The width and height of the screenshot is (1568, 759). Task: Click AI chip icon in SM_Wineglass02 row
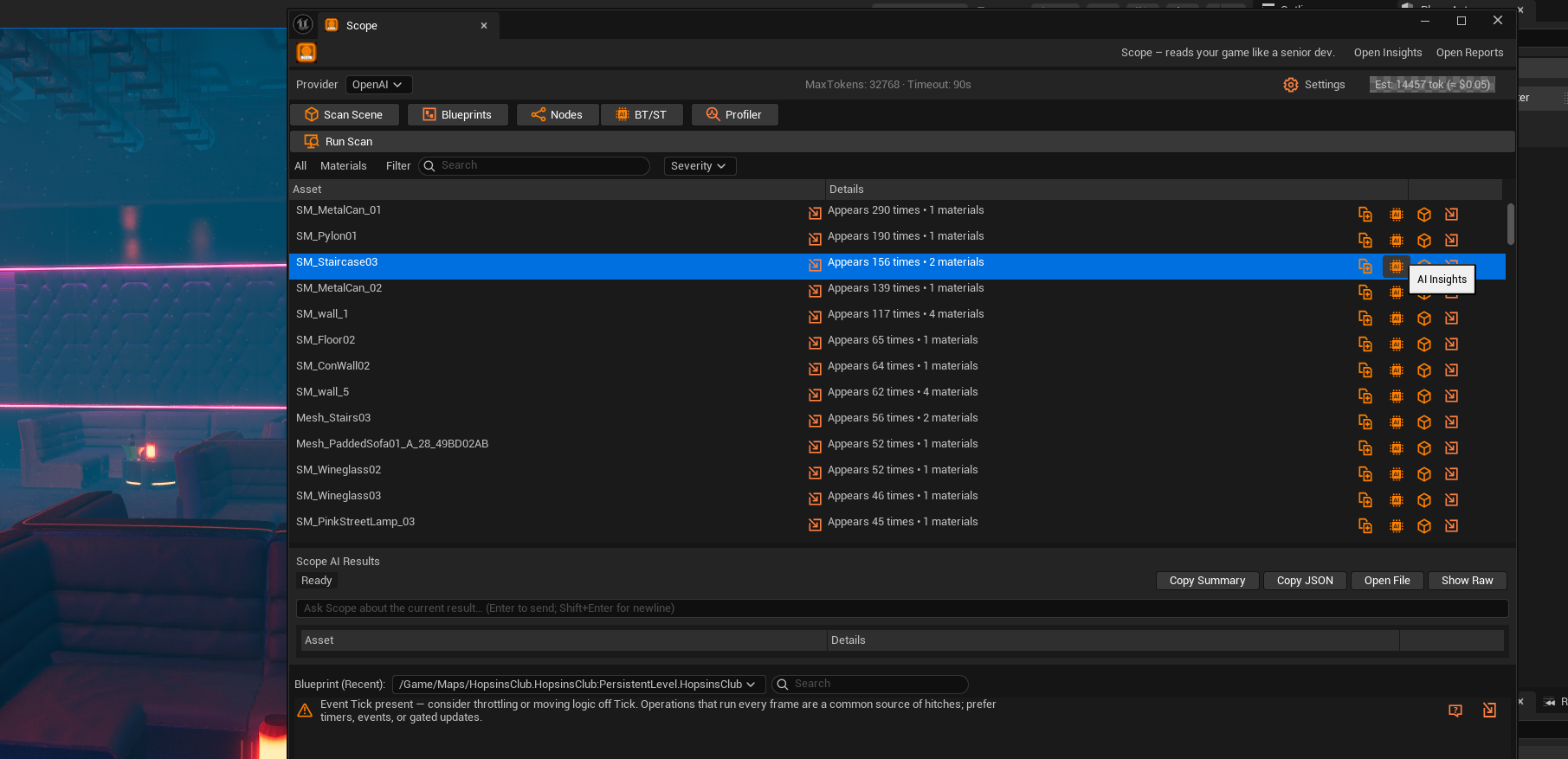coord(1396,474)
